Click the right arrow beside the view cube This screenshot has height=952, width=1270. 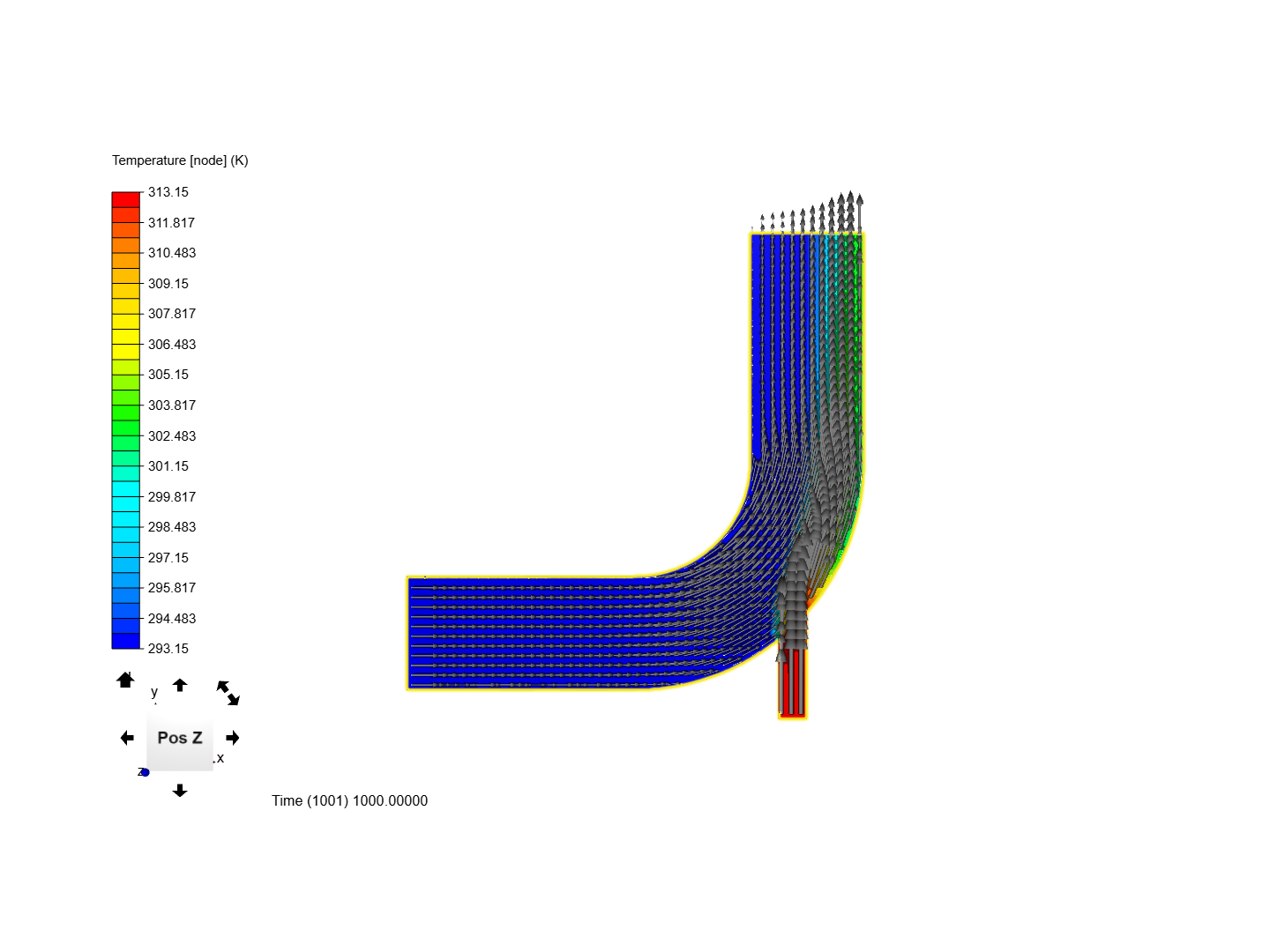click(x=232, y=738)
